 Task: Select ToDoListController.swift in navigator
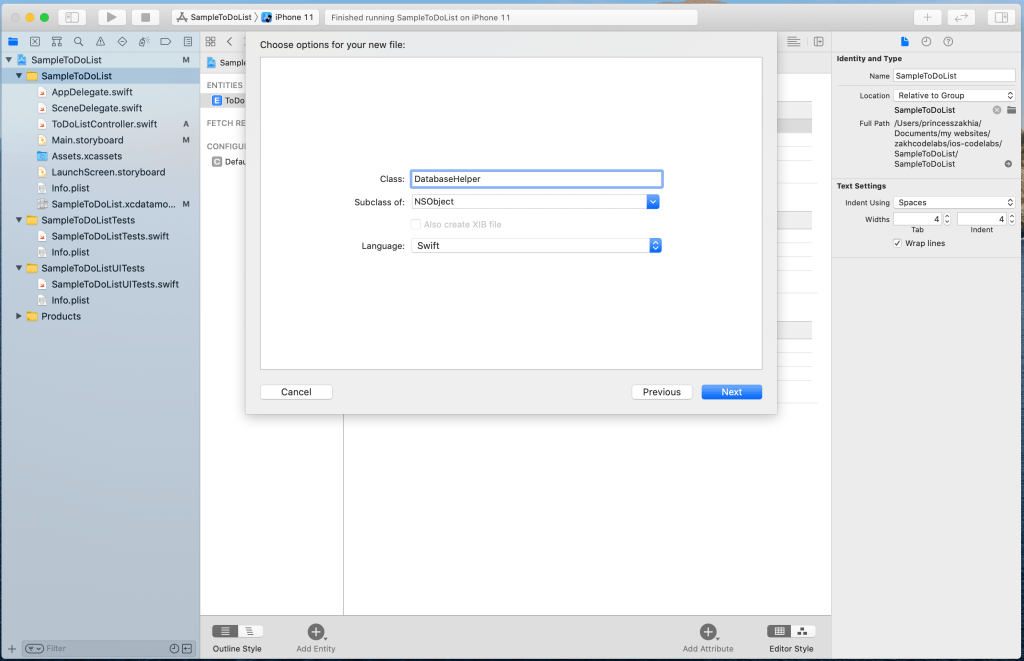(x=104, y=124)
